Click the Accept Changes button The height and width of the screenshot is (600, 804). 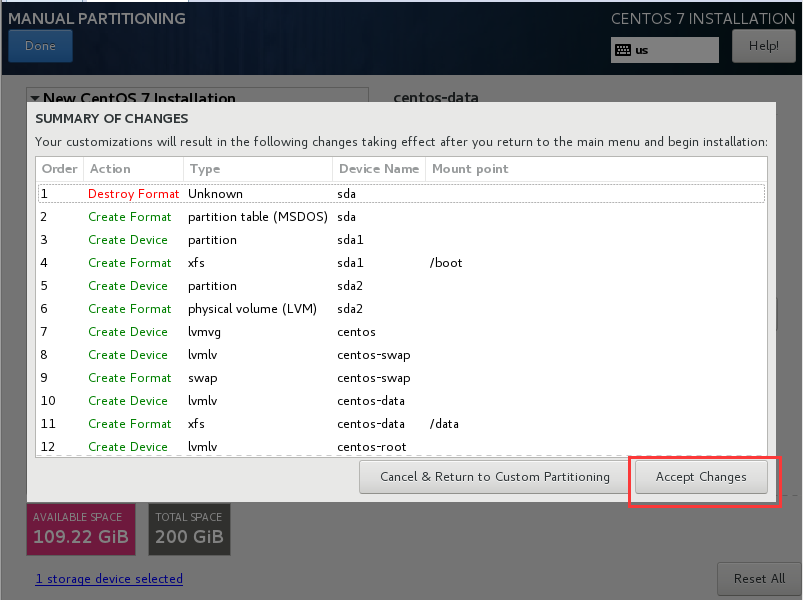point(701,477)
